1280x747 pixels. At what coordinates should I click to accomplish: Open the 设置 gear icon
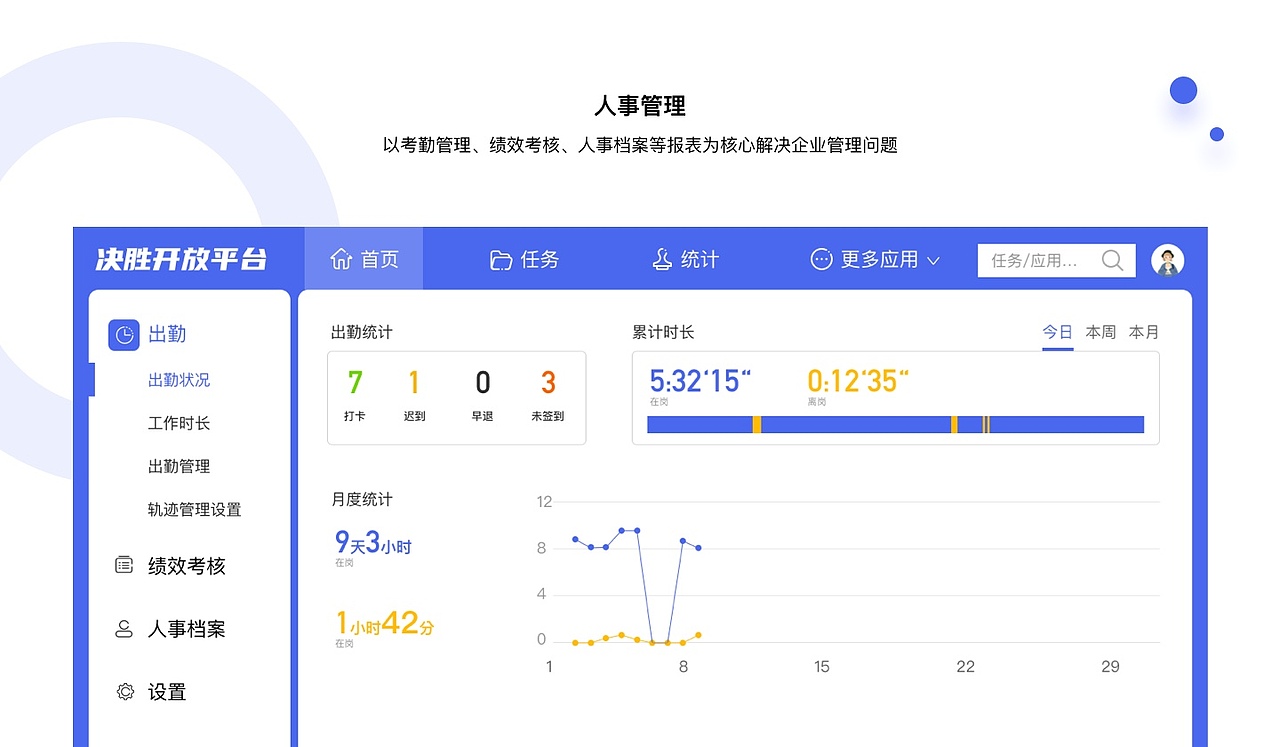click(123, 691)
